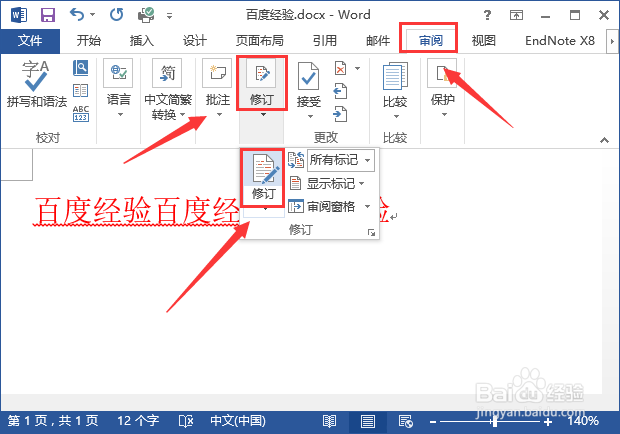This screenshot has width=620, height=434.
Task: Toggle 修订 track changes in dropdown panel
Action: pyautogui.click(x=263, y=177)
